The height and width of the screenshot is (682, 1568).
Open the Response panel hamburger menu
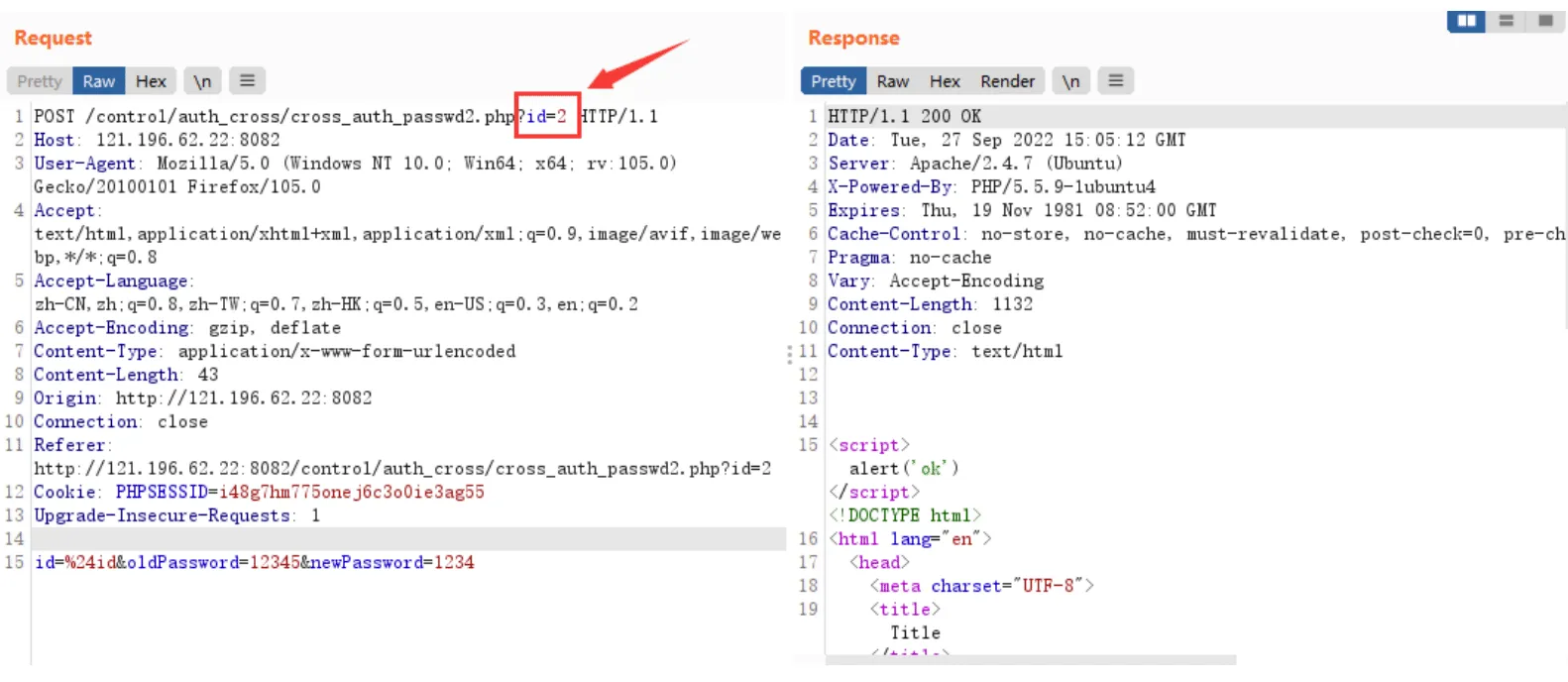[x=1116, y=80]
